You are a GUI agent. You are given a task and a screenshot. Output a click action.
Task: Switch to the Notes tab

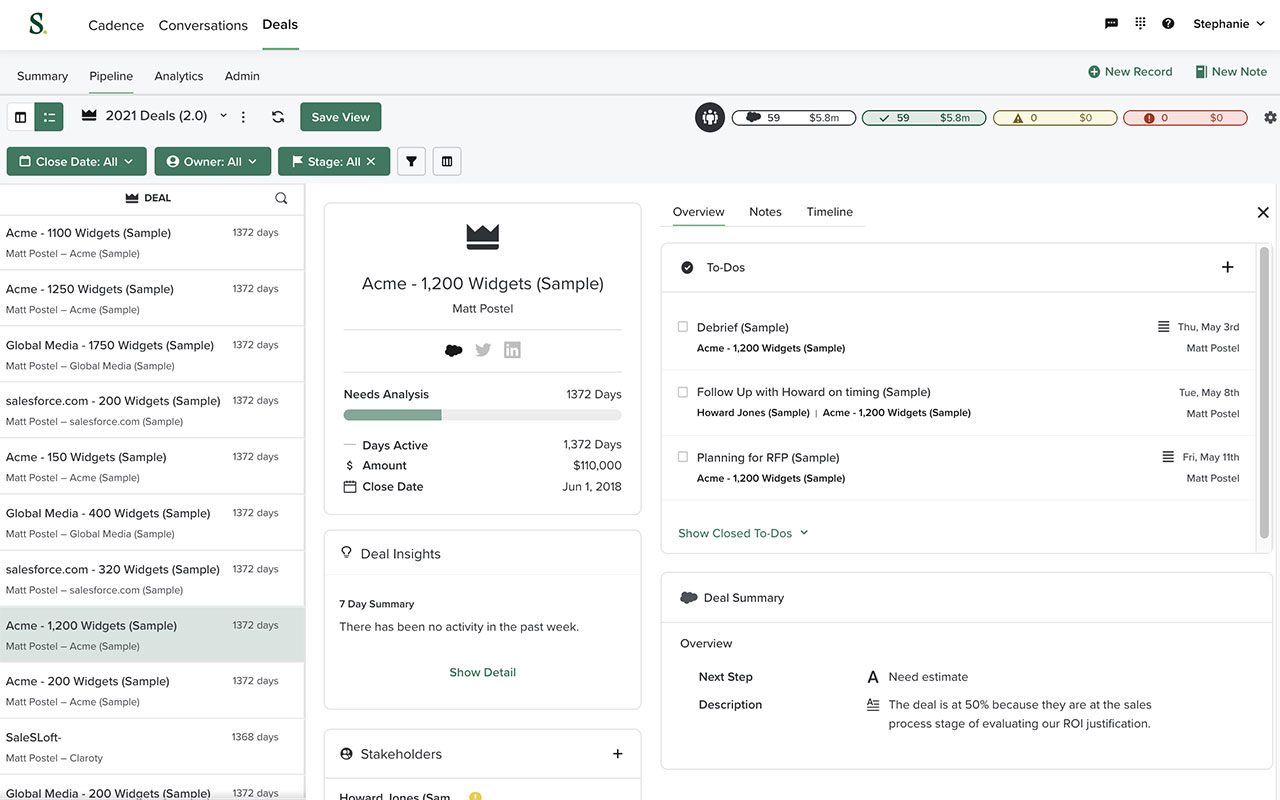[x=765, y=212]
